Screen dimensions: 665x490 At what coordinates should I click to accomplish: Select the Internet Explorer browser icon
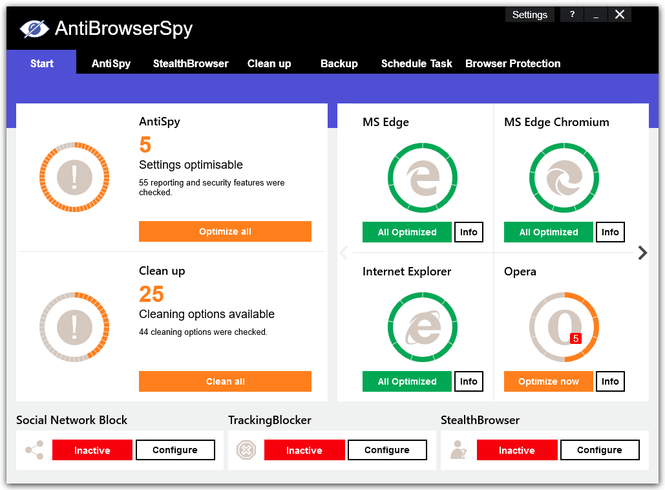pyautogui.click(x=422, y=327)
